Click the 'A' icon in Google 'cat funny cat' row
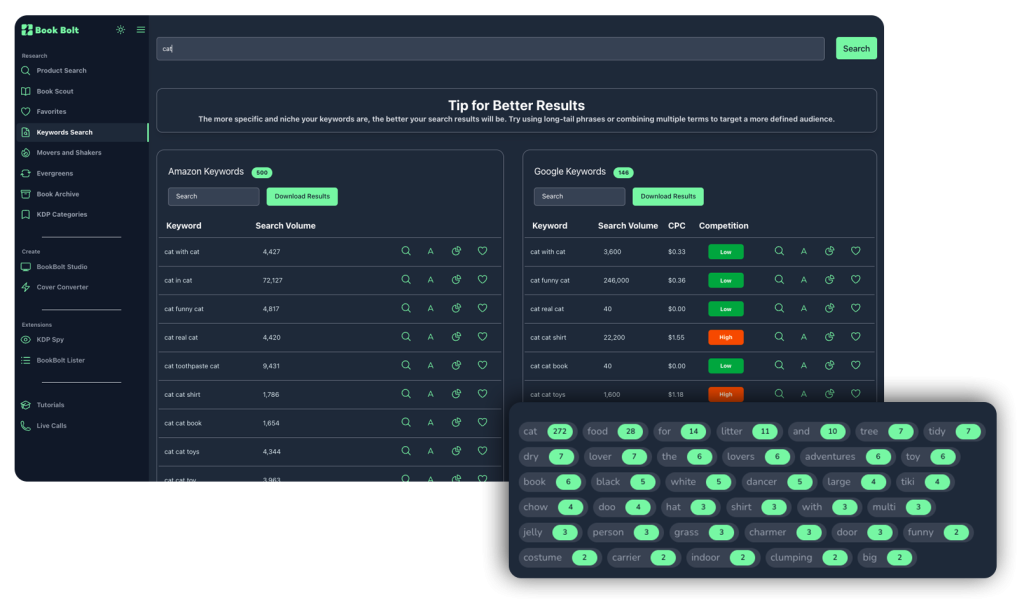The height and width of the screenshot is (605, 1024). click(804, 281)
